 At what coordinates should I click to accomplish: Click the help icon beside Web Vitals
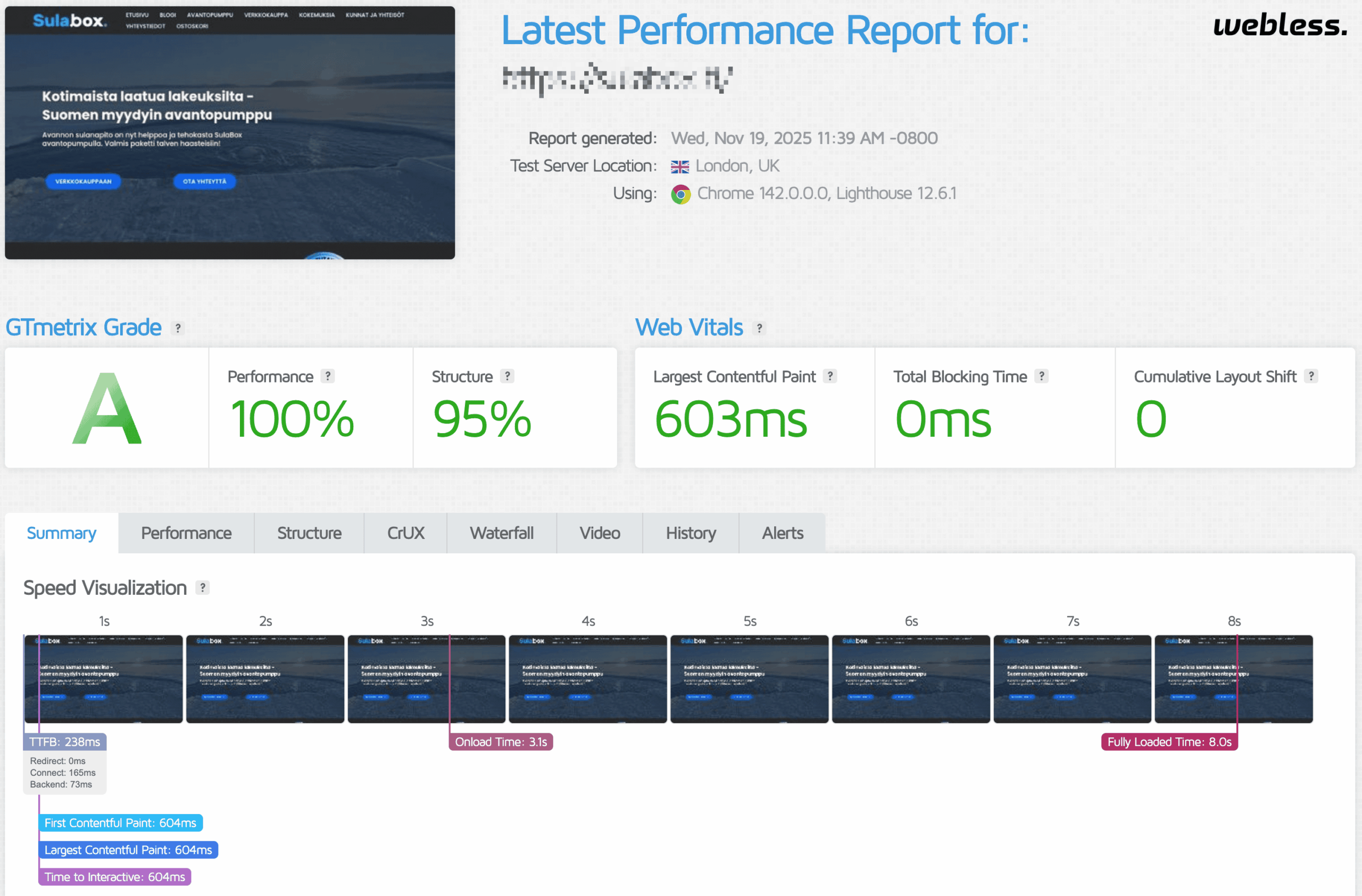click(759, 328)
